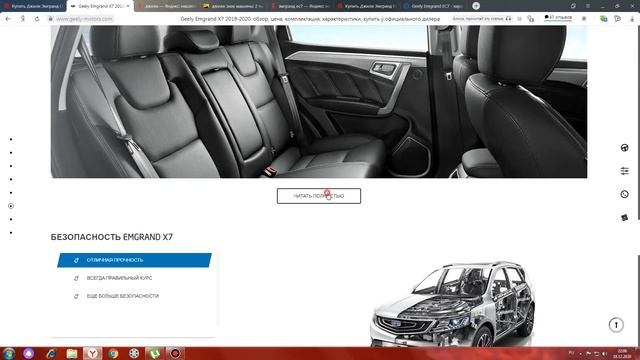The image size is (640, 360).
Task: Click the car body frame image
Action: coord(452,304)
